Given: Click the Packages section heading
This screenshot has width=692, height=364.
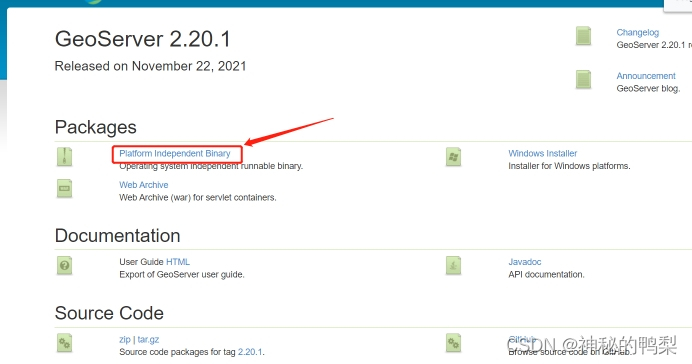Looking at the screenshot, I should coord(95,128).
